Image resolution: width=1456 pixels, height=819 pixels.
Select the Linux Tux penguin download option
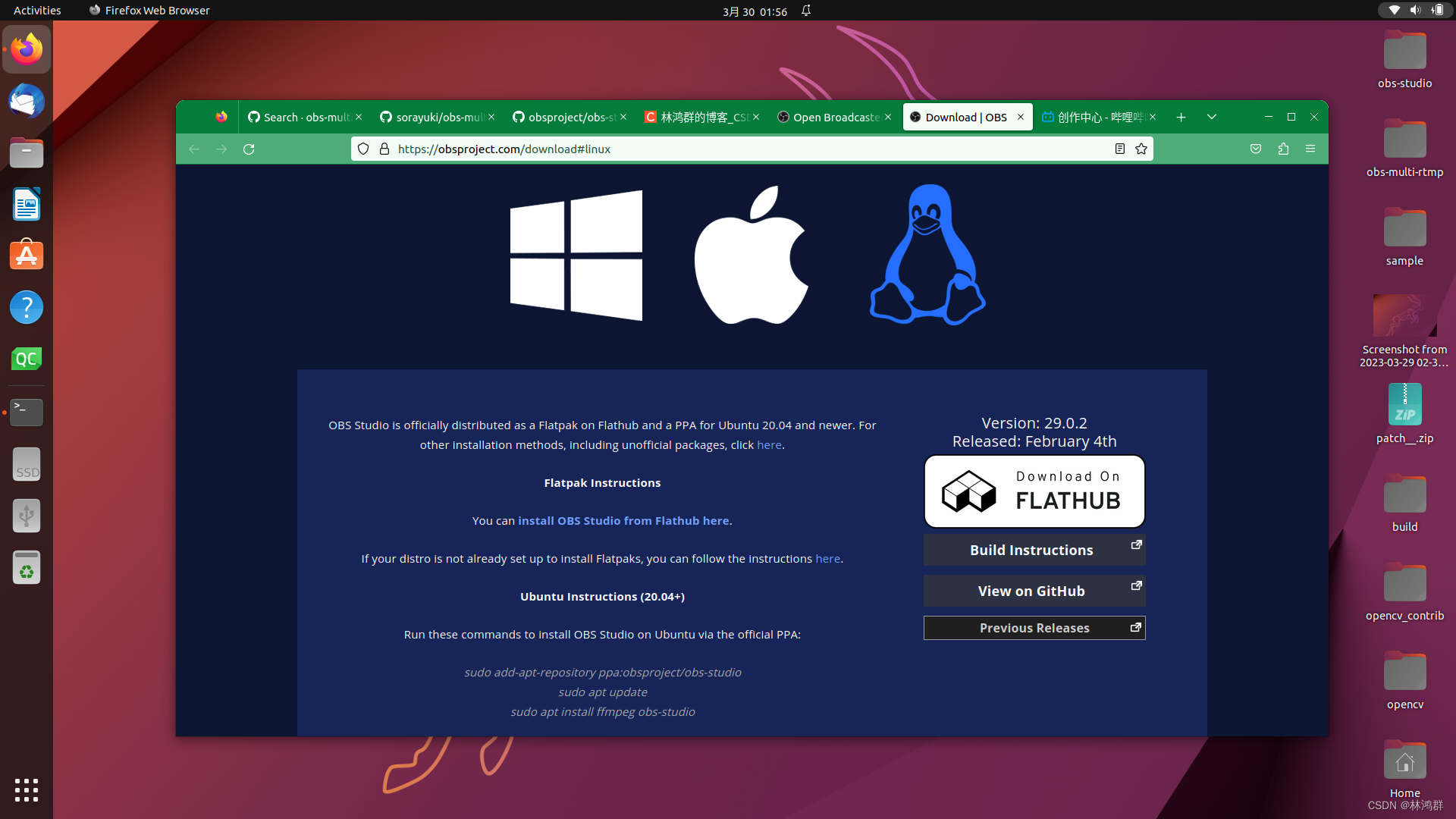(927, 255)
